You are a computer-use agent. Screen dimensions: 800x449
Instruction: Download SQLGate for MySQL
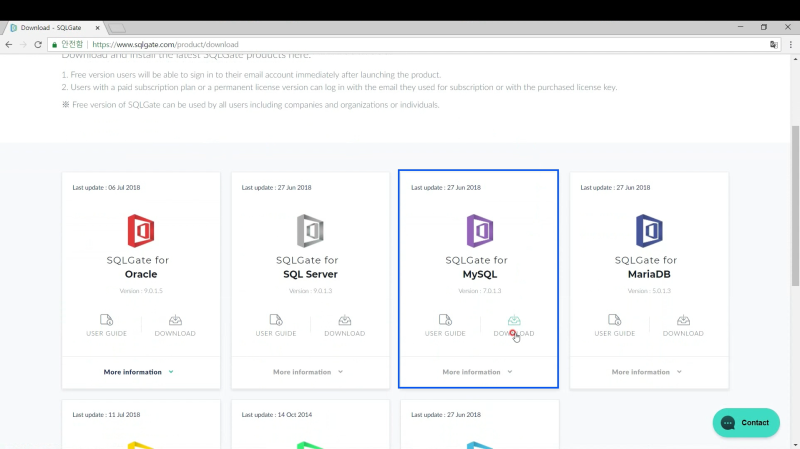(x=514, y=326)
